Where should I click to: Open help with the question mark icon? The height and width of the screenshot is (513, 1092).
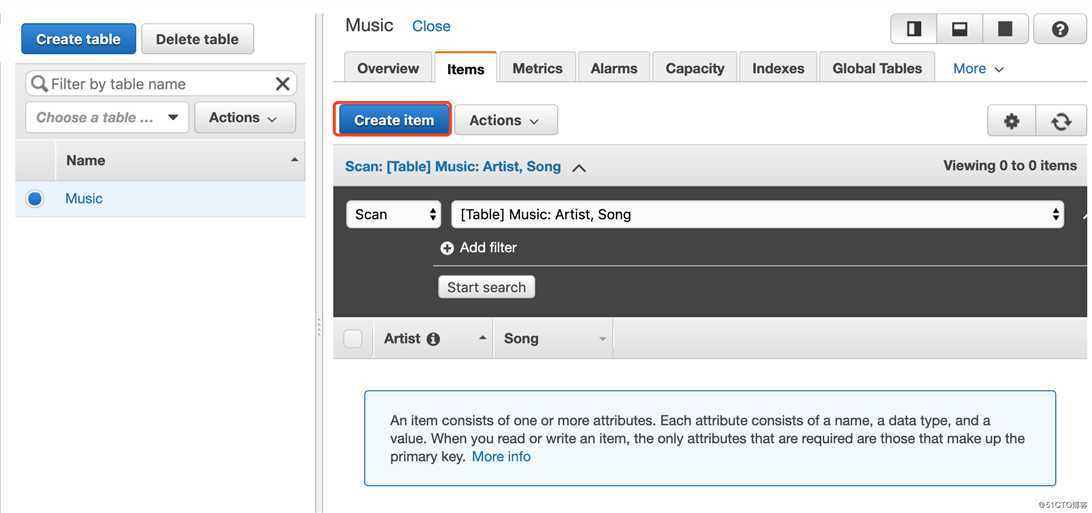click(1060, 29)
